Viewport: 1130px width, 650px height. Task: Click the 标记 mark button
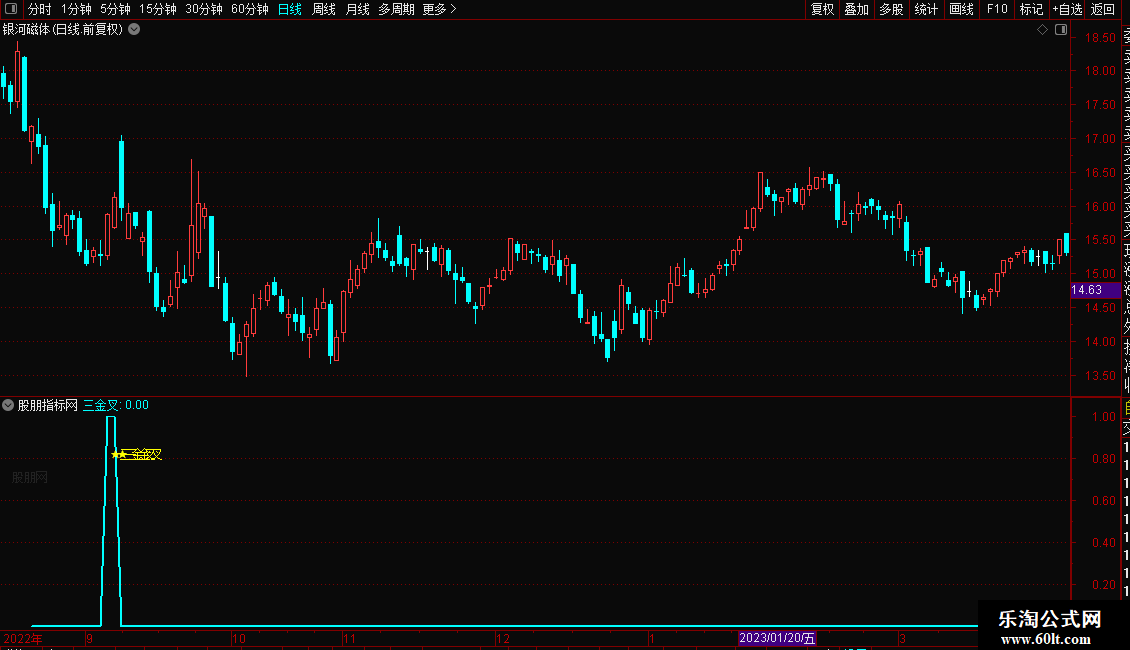pos(1031,9)
